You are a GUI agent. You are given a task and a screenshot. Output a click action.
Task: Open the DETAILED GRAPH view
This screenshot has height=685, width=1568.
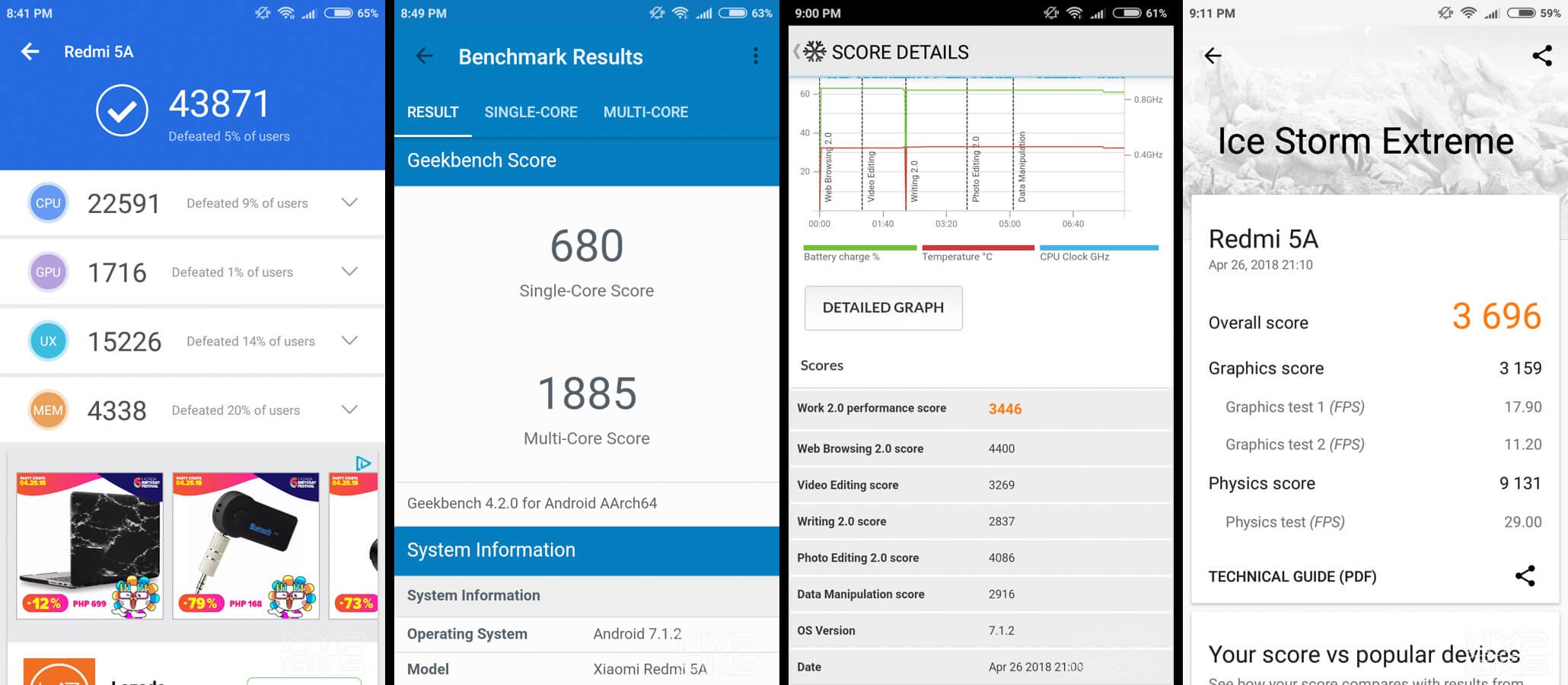point(883,307)
